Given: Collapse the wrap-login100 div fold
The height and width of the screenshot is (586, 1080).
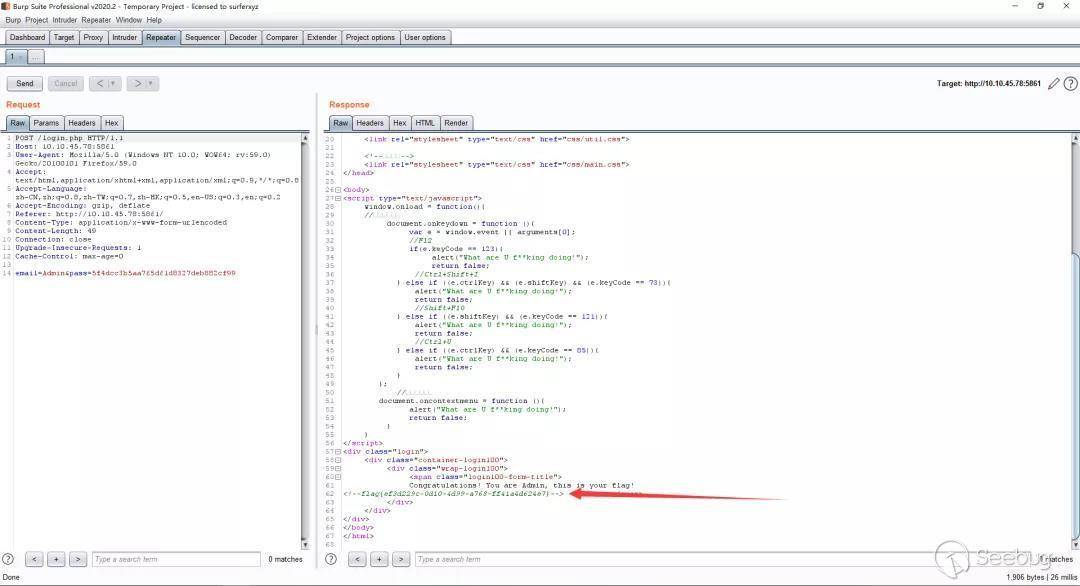Looking at the screenshot, I should pos(338,468).
